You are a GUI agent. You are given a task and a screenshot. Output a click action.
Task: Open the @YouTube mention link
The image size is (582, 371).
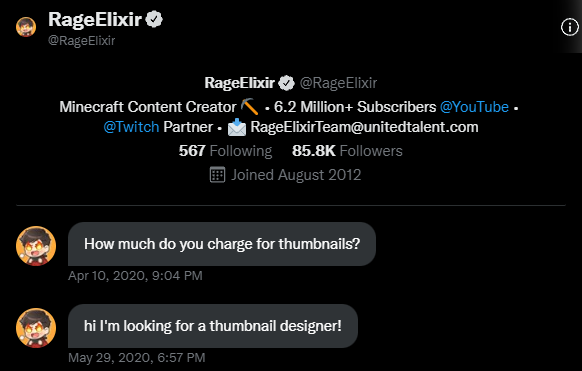[x=474, y=107]
